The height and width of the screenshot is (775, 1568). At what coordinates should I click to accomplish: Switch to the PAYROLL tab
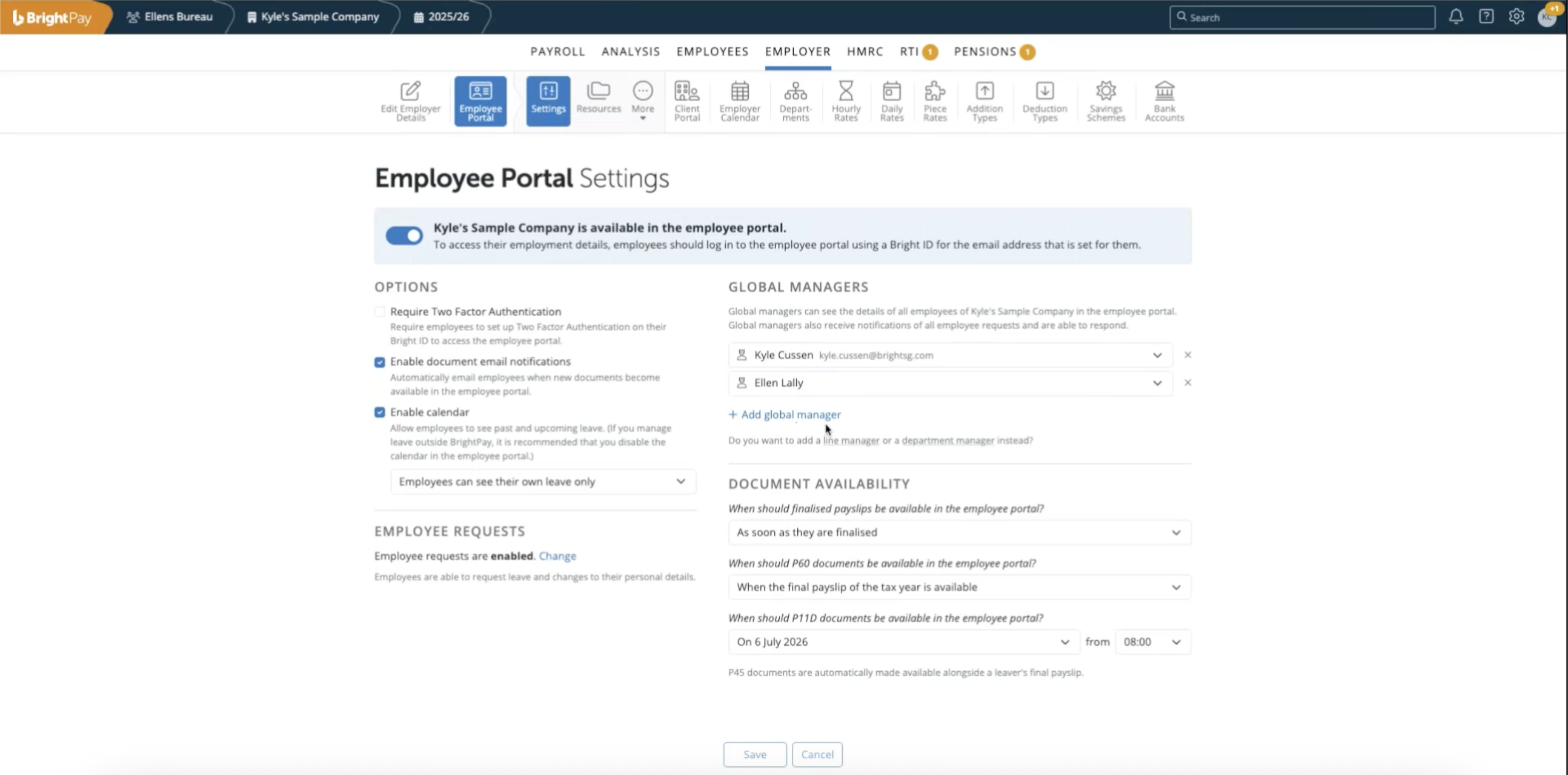pos(557,52)
